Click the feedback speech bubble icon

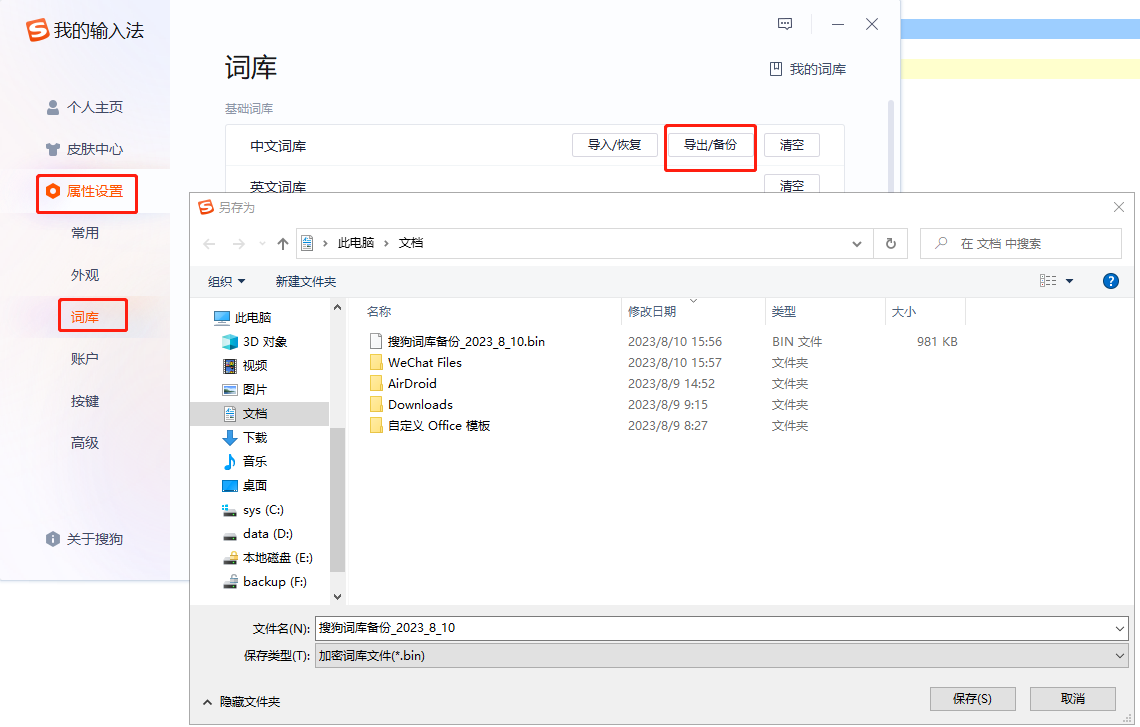point(785,23)
